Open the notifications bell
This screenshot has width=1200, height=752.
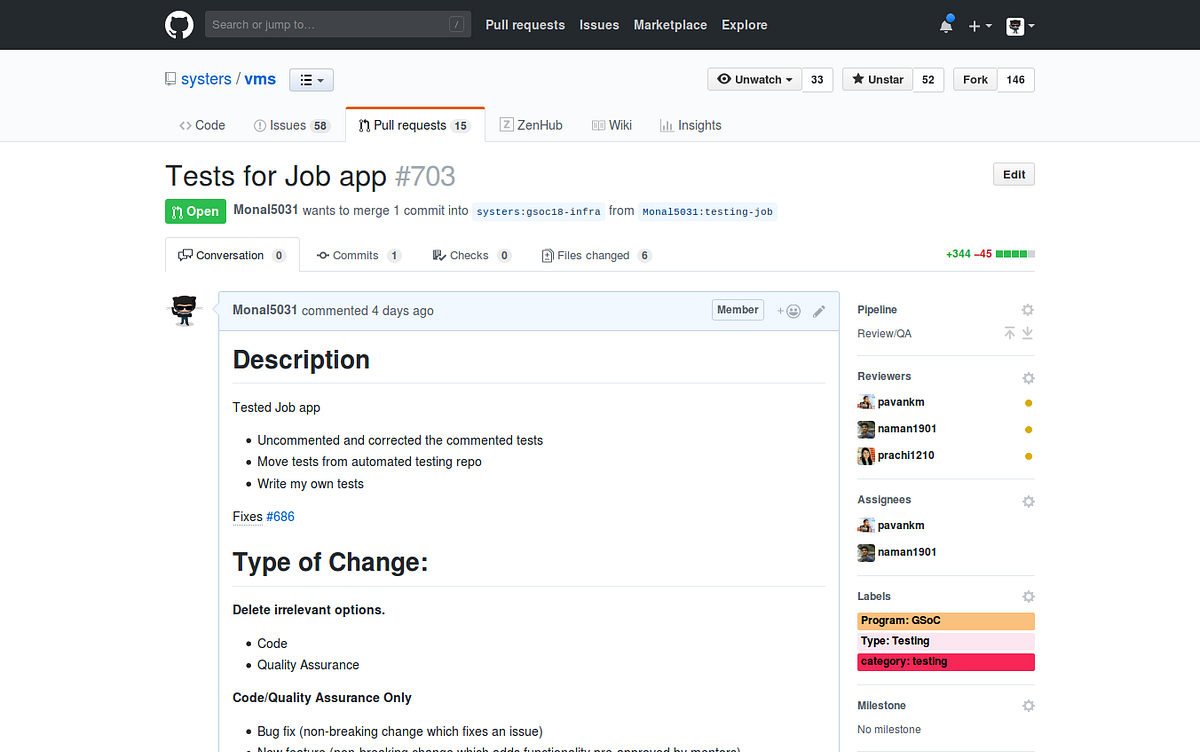946,26
